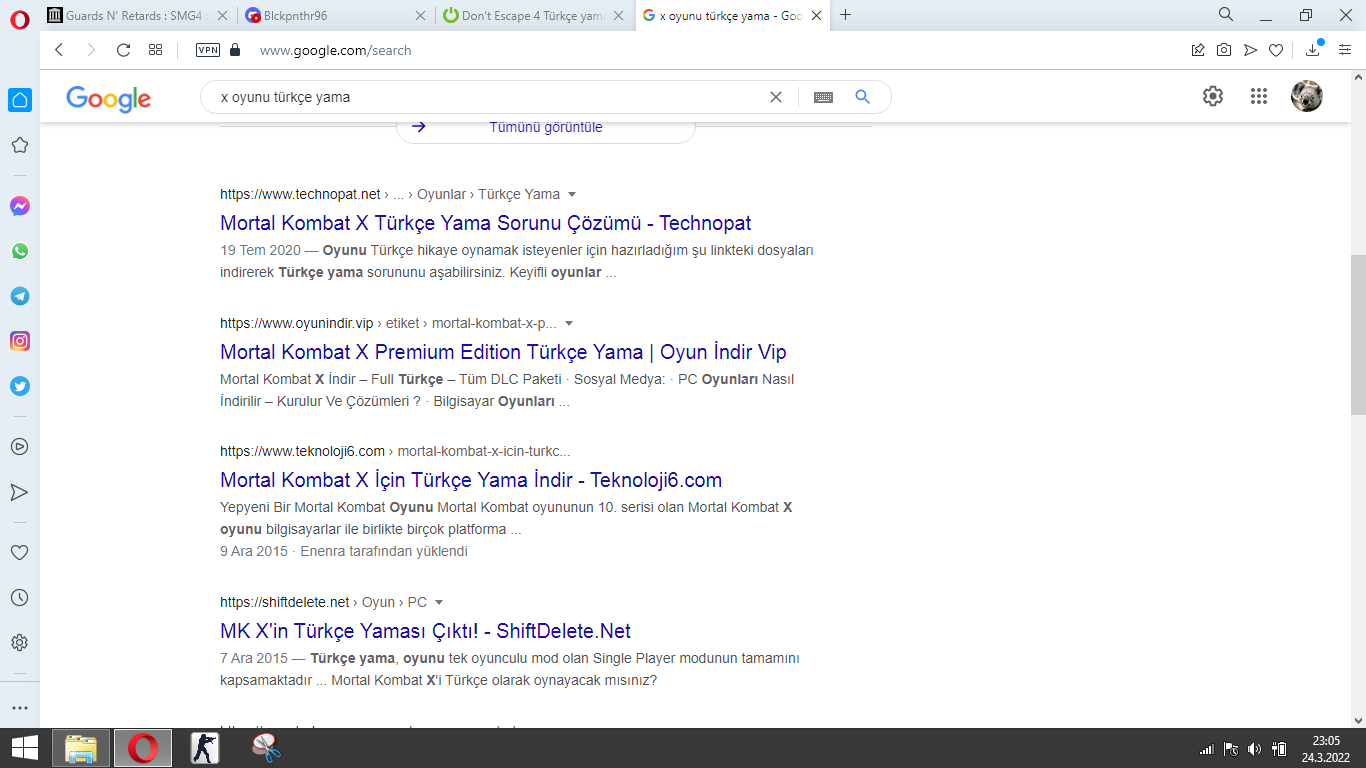Image resolution: width=1366 pixels, height=768 pixels.
Task: Open the Snipping Tool from the taskbar
Action: pos(266,748)
